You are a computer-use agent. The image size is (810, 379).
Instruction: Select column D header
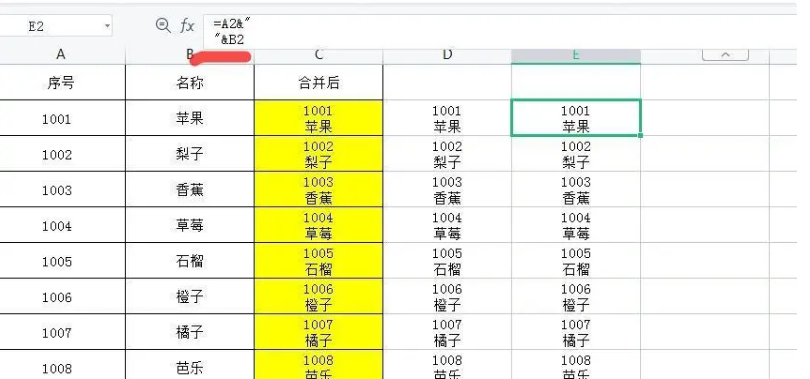pos(447,55)
